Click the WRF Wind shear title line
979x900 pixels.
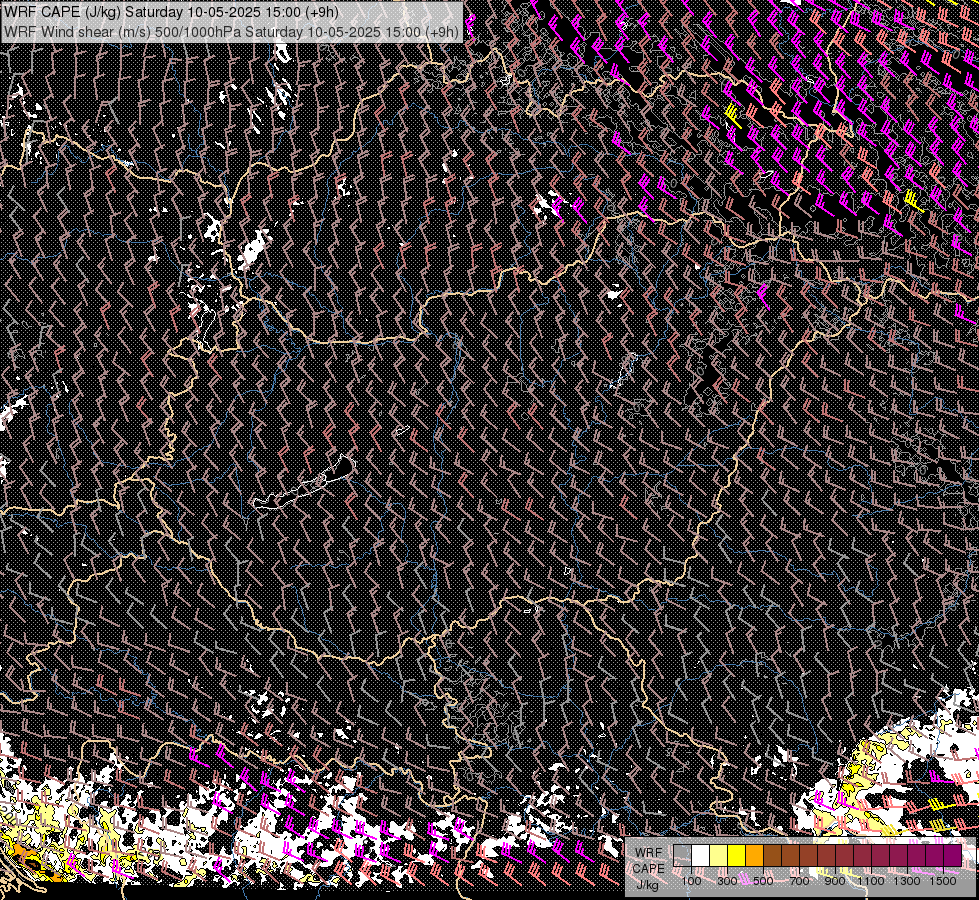(x=231, y=31)
